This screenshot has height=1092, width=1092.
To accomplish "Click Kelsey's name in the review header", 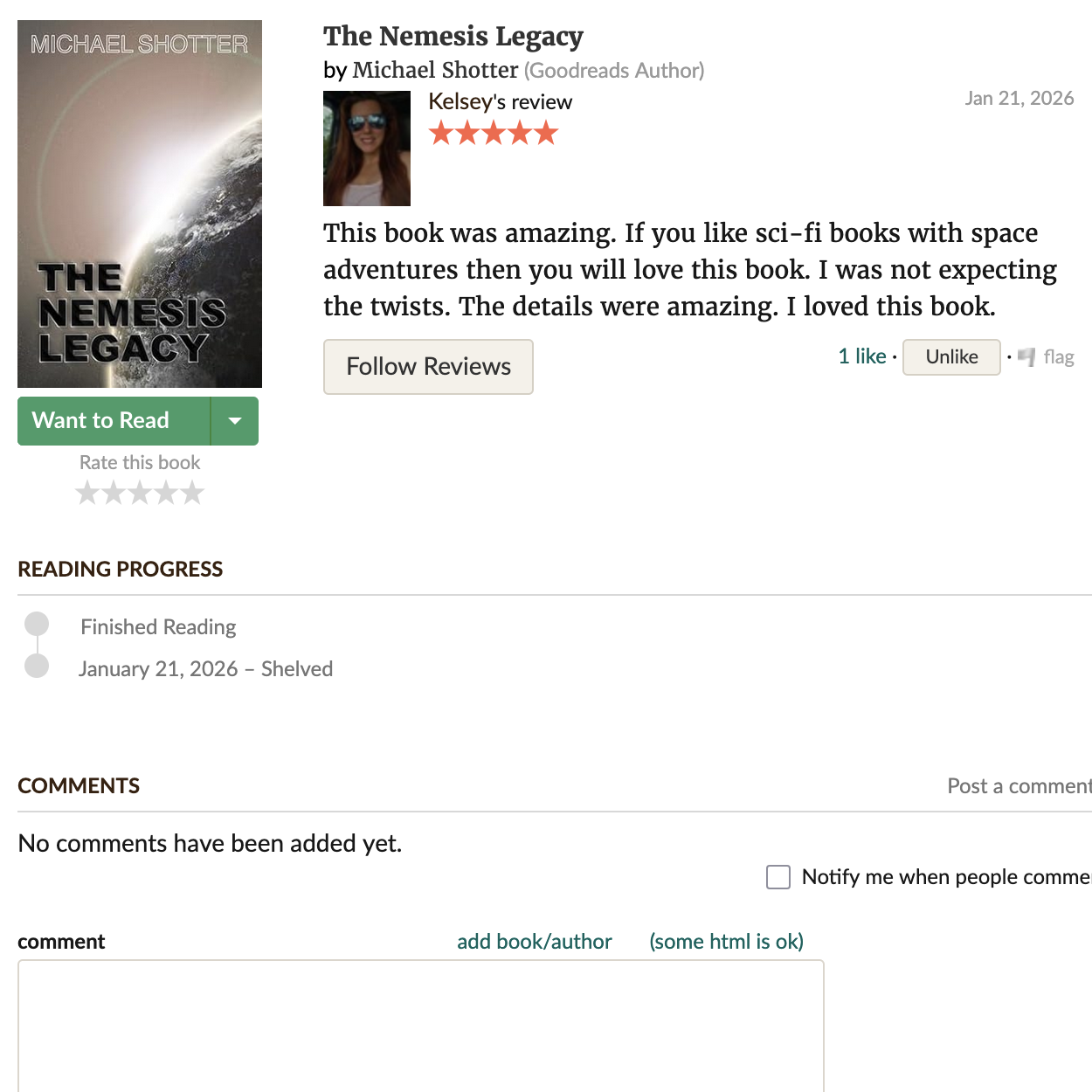I will click(460, 102).
